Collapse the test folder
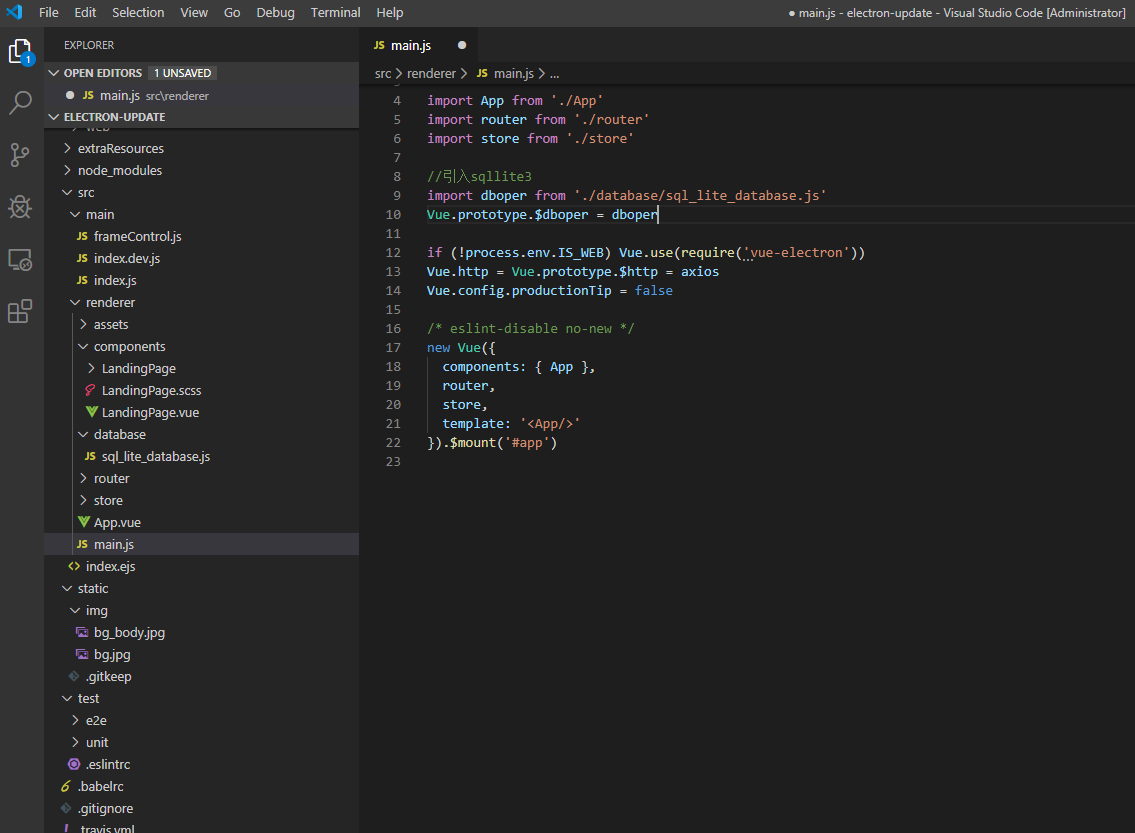1135x833 pixels. pos(67,698)
